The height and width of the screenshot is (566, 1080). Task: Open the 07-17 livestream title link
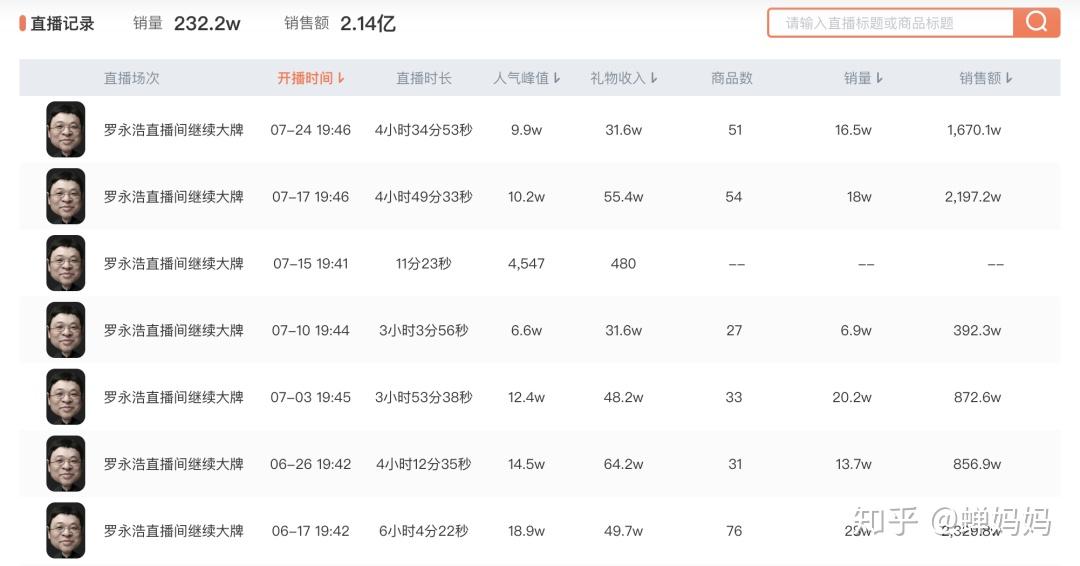(174, 197)
